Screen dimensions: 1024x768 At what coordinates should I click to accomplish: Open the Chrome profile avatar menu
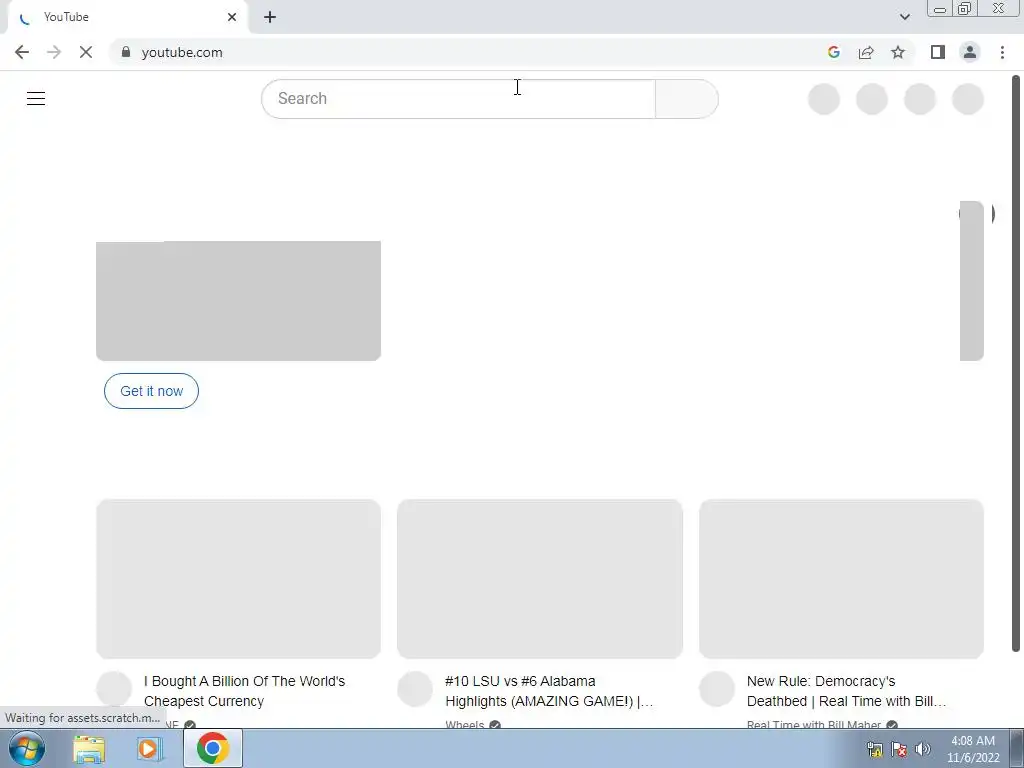click(x=970, y=52)
